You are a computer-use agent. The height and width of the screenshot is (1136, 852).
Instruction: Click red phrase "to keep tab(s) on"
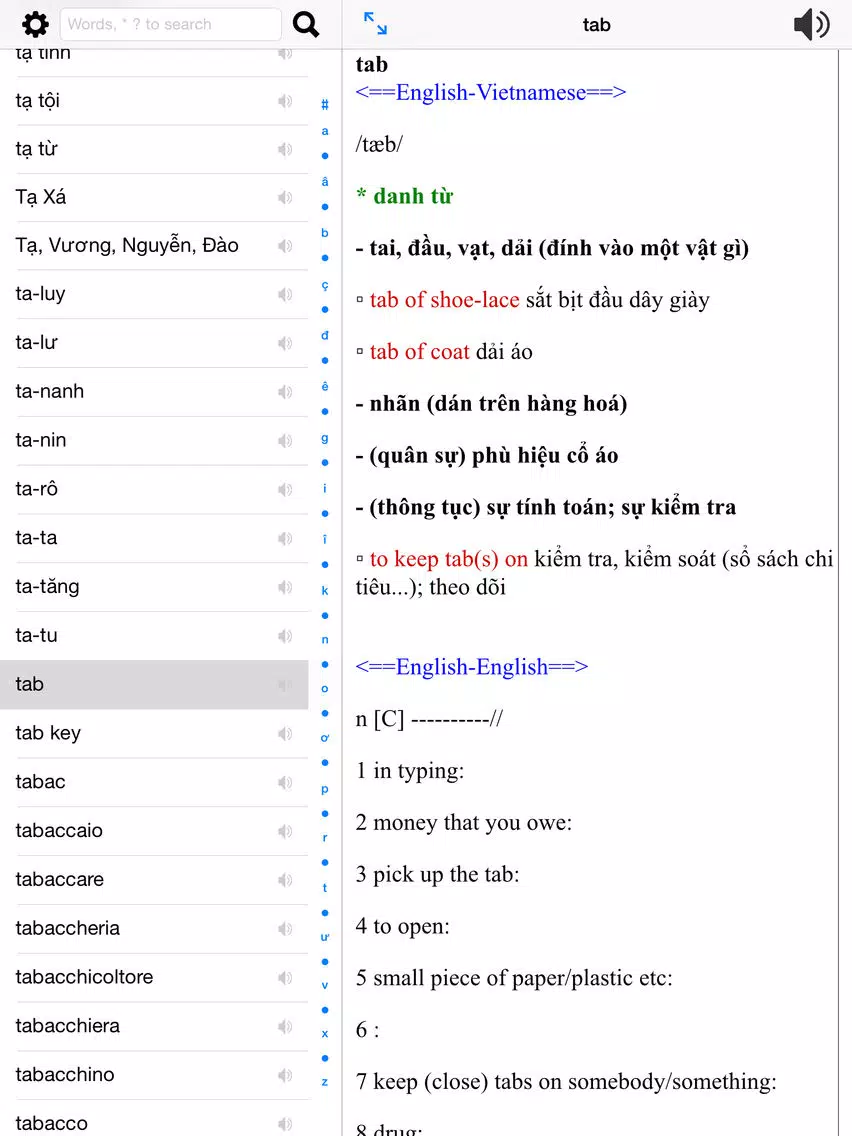(x=448, y=559)
